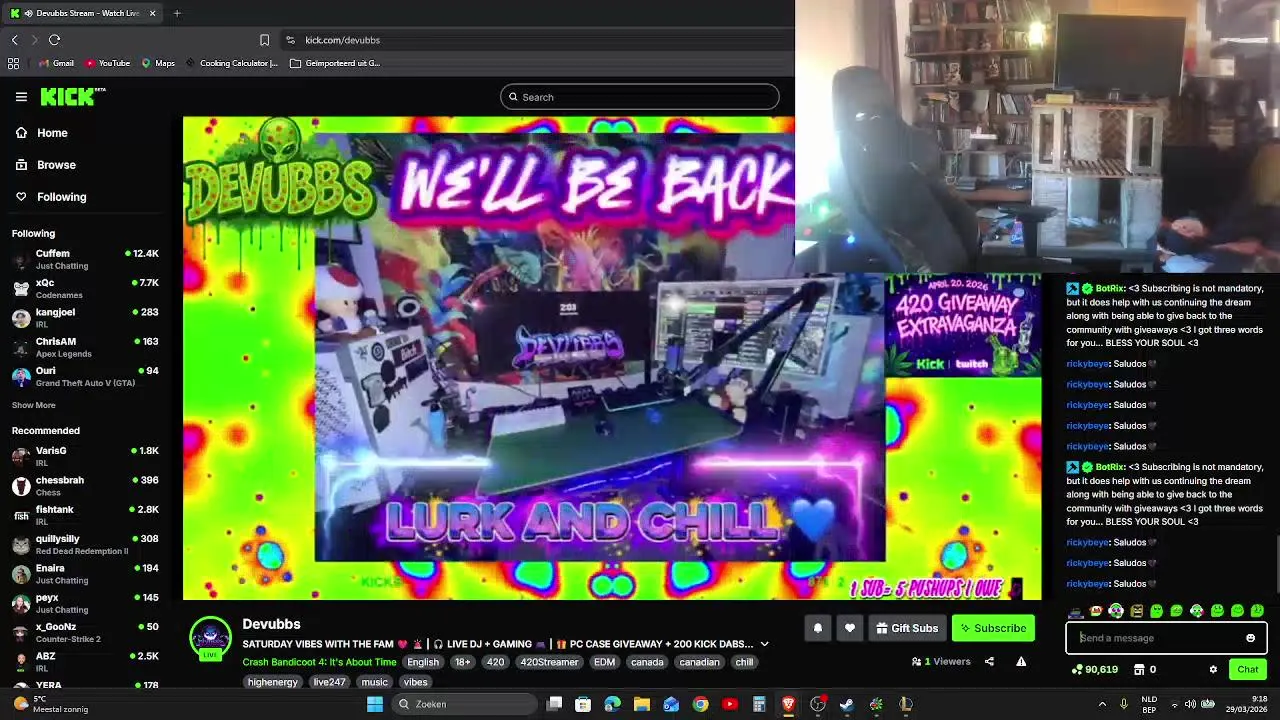The image size is (1280, 720).
Task: Open kangjoel's IRL stream
Action: click(x=85, y=317)
